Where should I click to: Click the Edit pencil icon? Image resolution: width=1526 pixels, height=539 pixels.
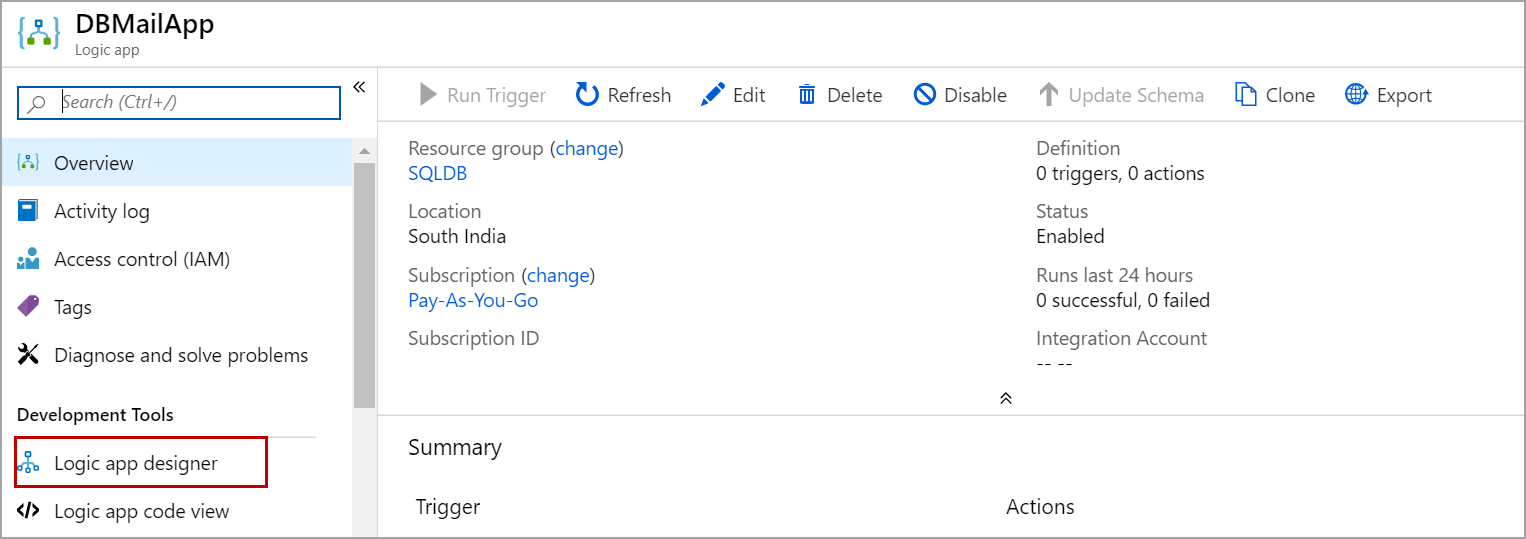713,95
